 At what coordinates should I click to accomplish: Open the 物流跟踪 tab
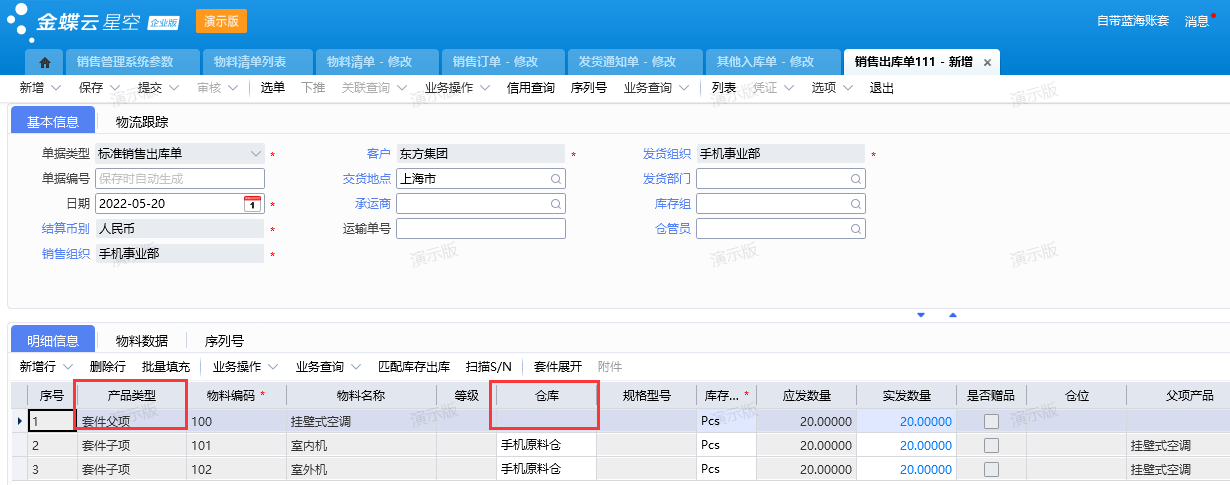(x=142, y=122)
